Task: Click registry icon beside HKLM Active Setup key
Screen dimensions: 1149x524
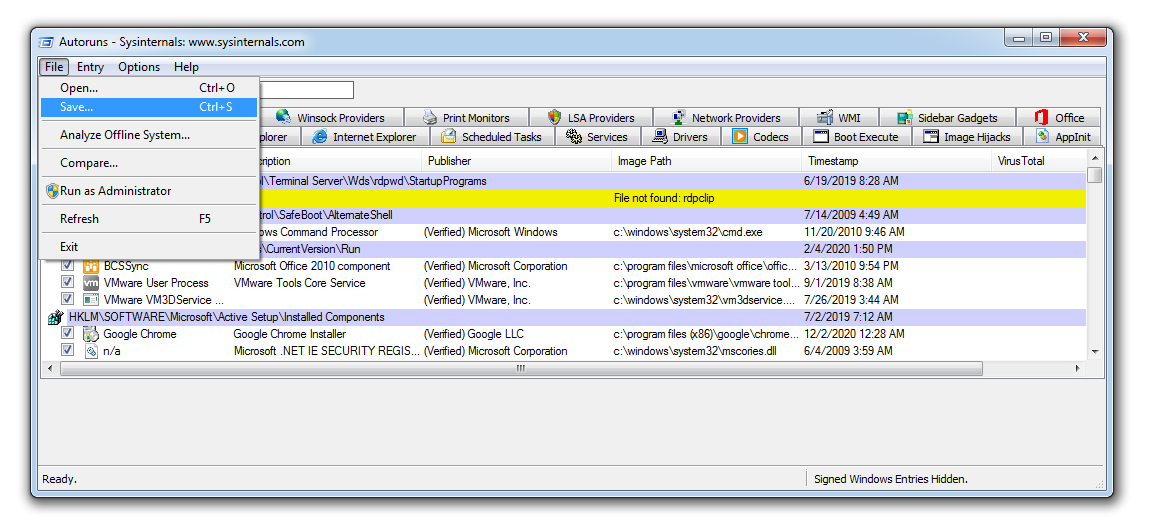Action: 56,317
